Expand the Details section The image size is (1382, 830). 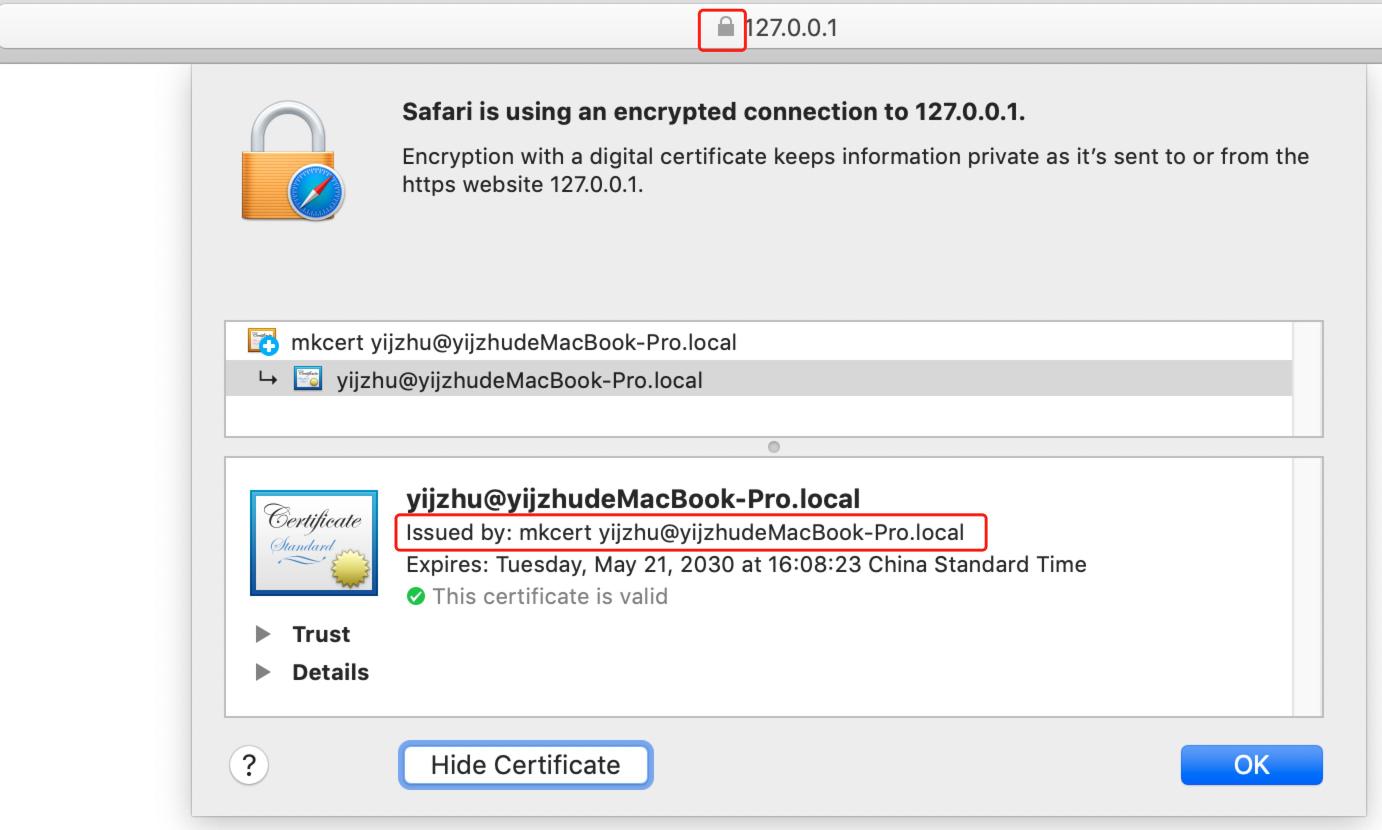[x=265, y=672]
